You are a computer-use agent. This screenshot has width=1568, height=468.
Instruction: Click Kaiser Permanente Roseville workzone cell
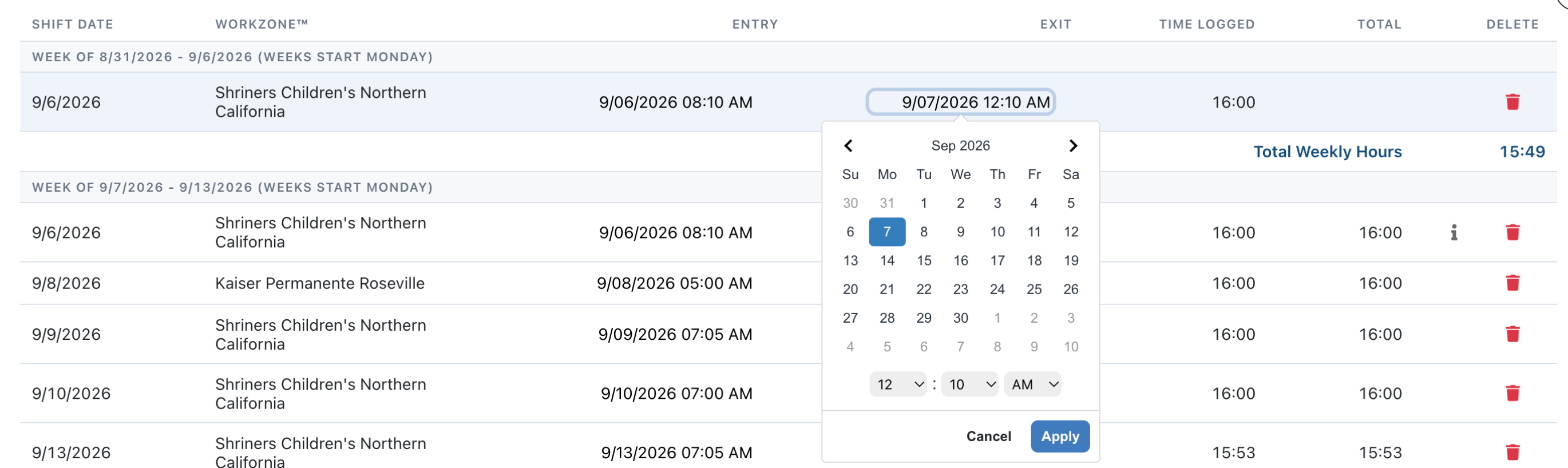click(320, 283)
